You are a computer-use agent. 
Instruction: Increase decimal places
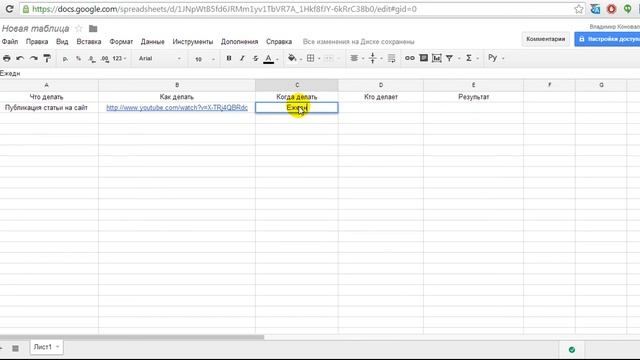pos(105,59)
